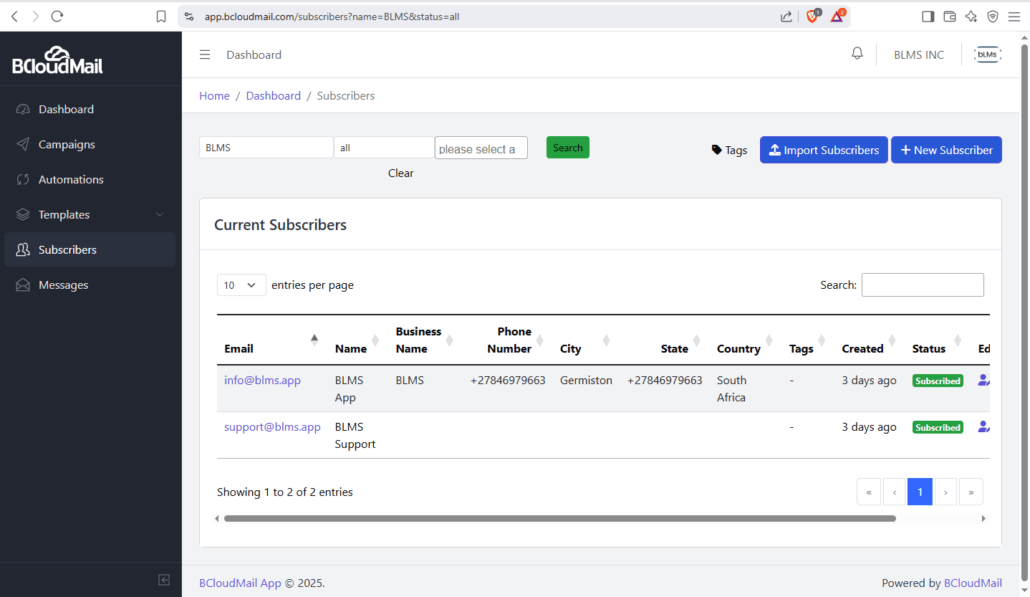View site information icon in the address bar
The image size is (1030, 597).
coord(189,16)
